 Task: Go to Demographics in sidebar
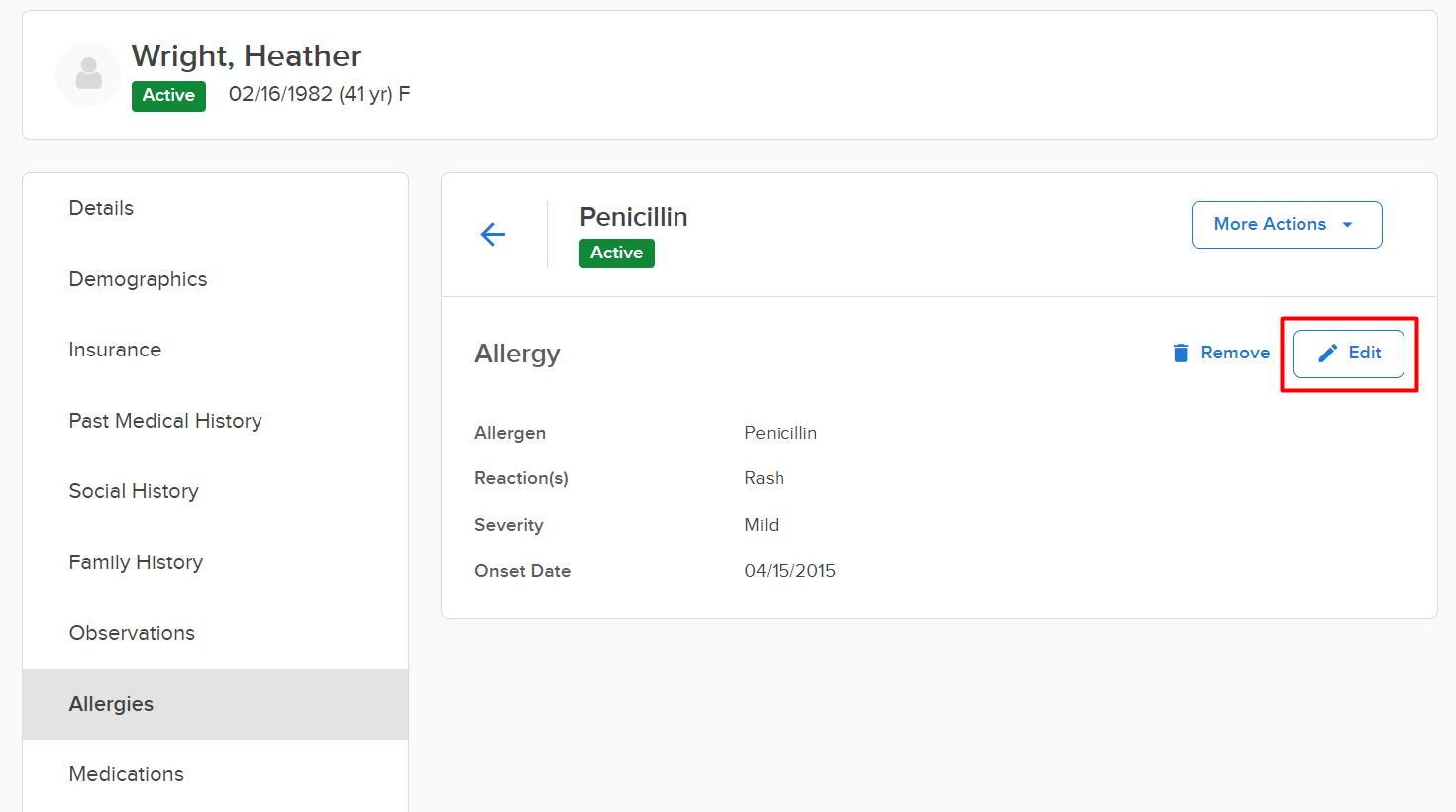(138, 279)
